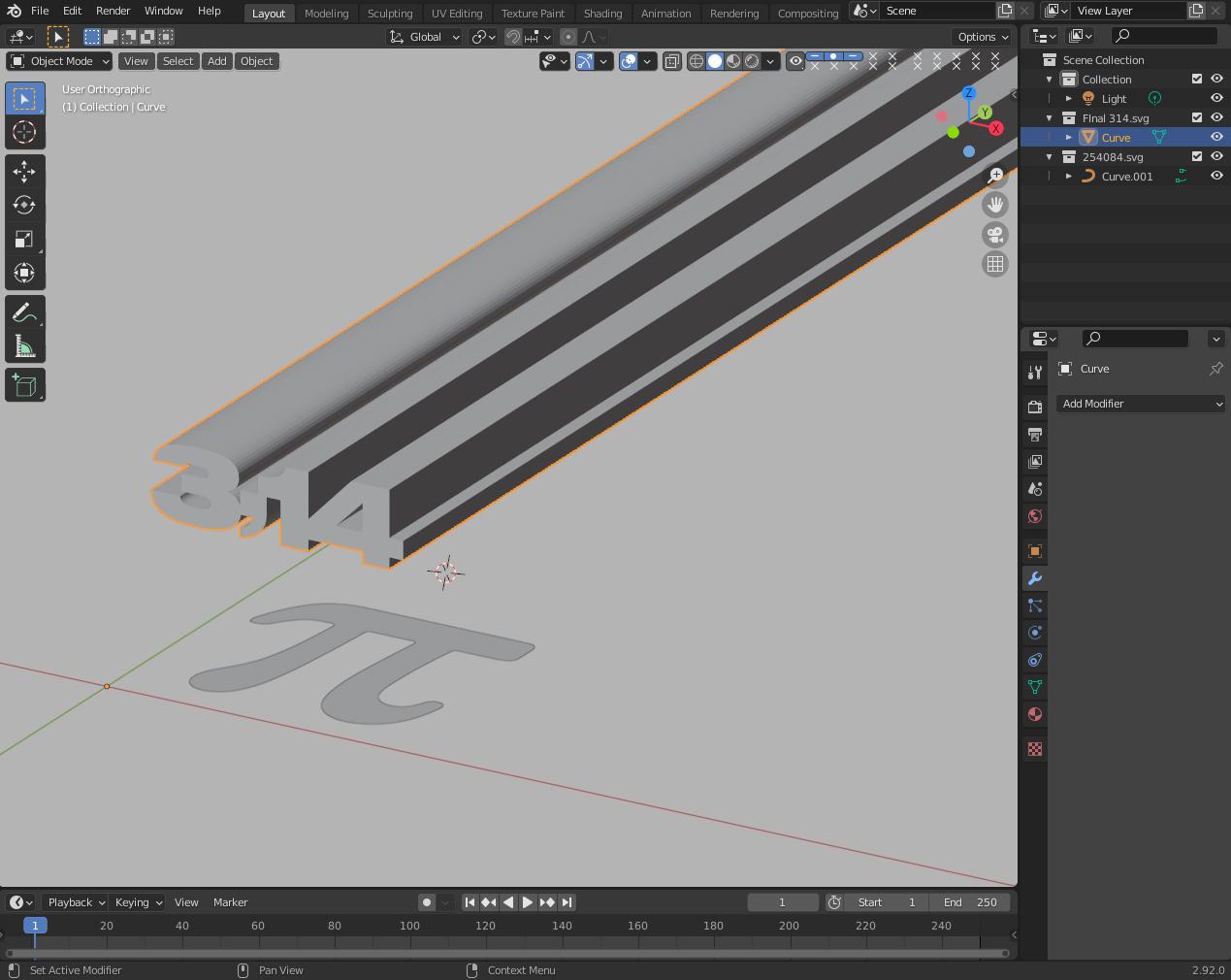
Task: Open Physics properties tab
Action: click(x=1035, y=633)
